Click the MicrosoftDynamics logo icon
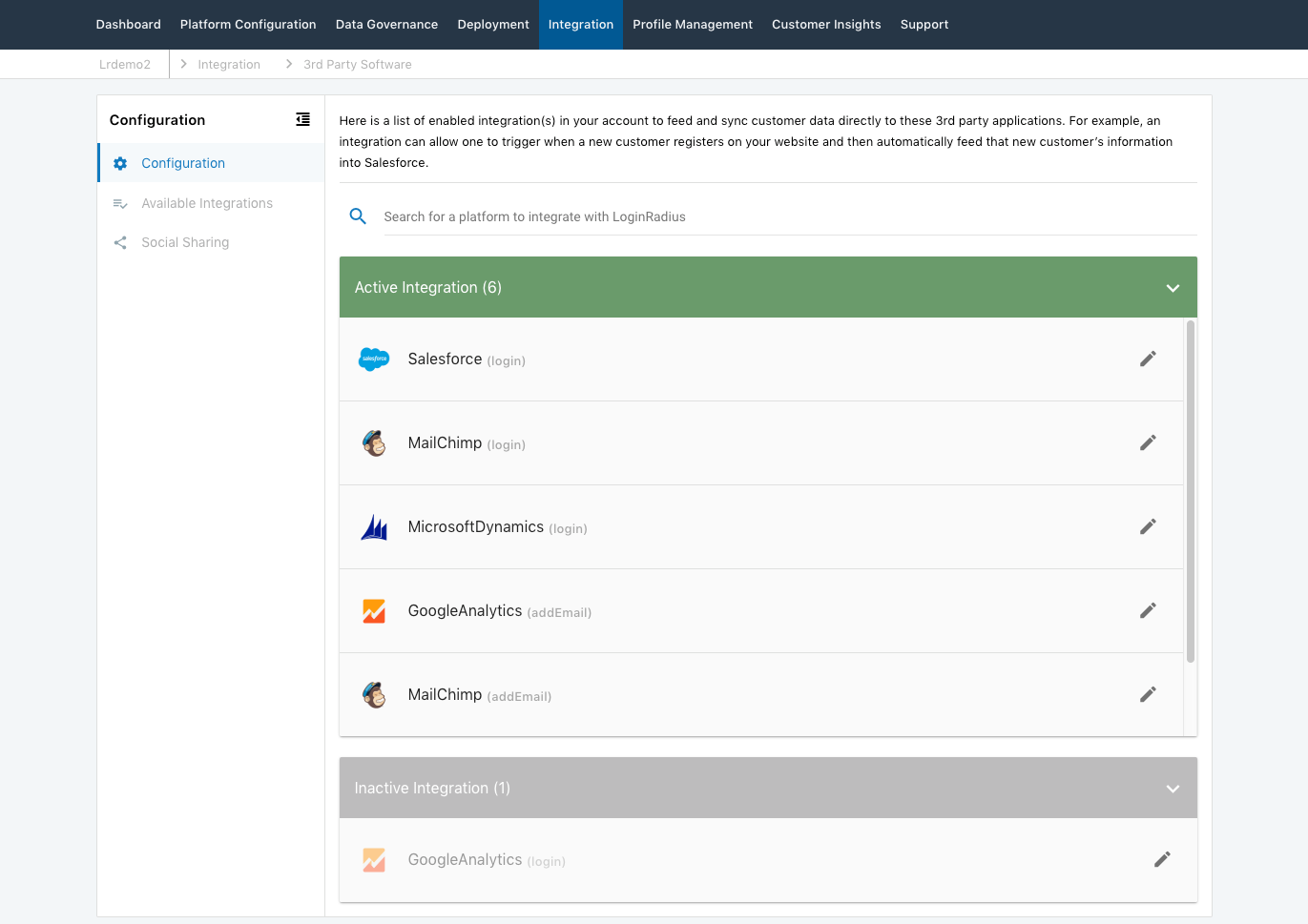Image resolution: width=1308 pixels, height=924 pixels. tap(374, 527)
